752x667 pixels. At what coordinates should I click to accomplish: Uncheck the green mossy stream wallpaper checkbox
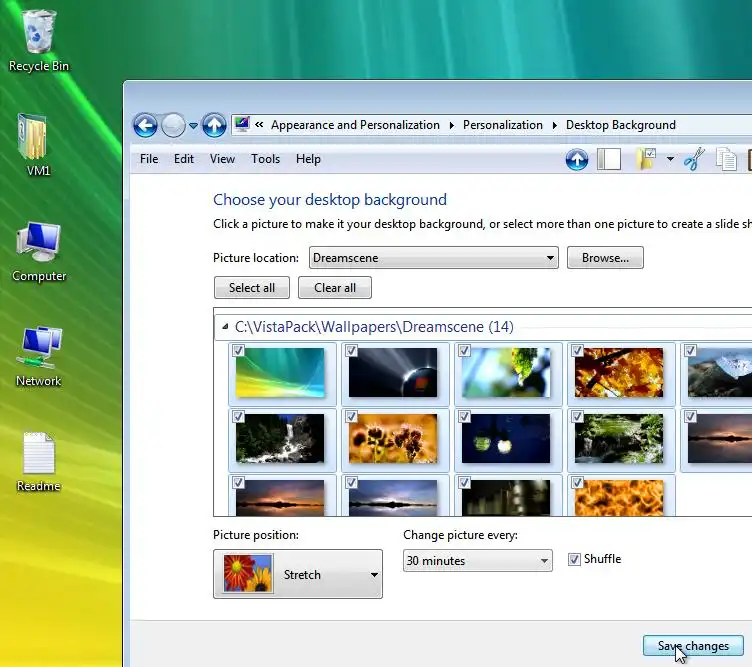(x=577, y=417)
